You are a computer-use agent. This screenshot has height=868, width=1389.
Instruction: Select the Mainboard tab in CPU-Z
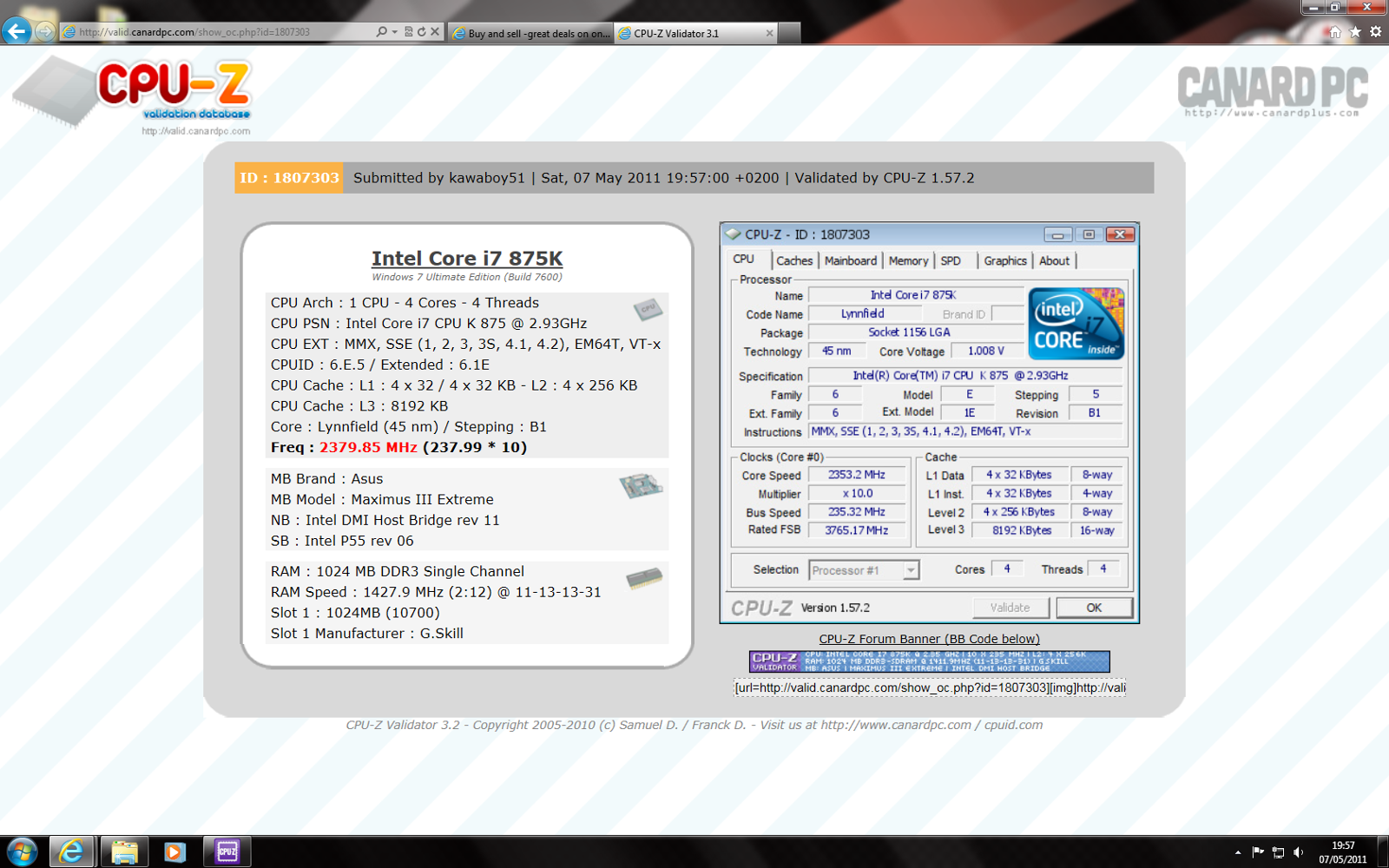click(x=851, y=260)
